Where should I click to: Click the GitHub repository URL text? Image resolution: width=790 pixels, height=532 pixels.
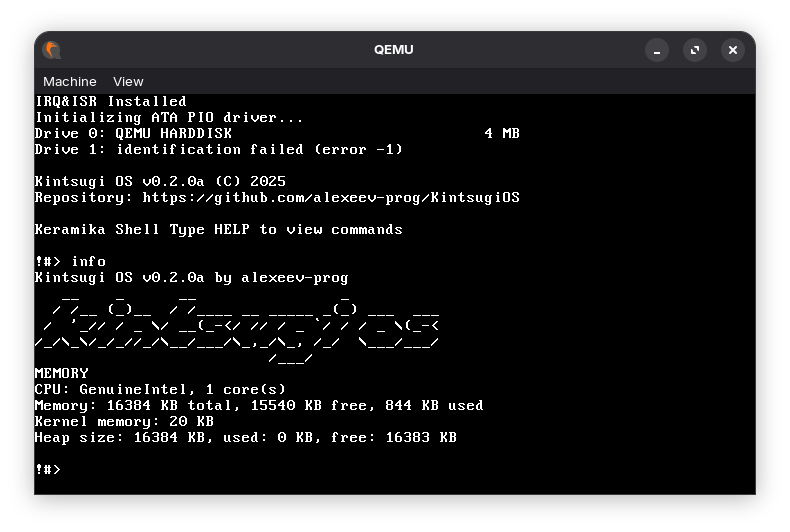(x=331, y=197)
